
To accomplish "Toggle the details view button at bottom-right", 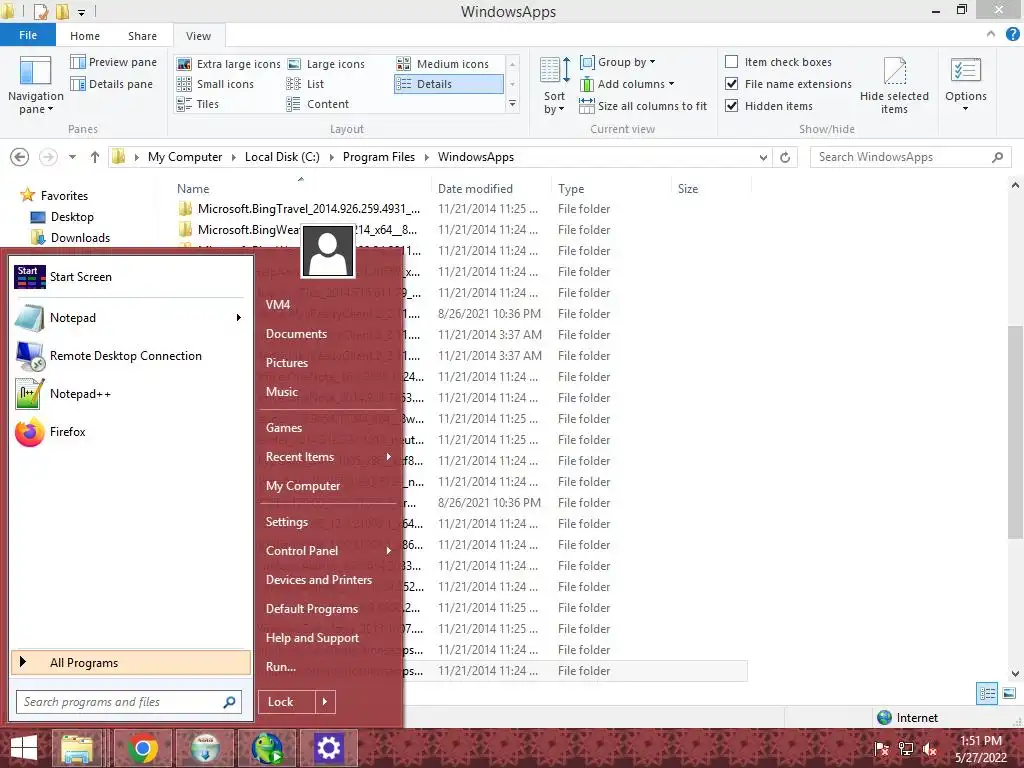I will tap(987, 694).
